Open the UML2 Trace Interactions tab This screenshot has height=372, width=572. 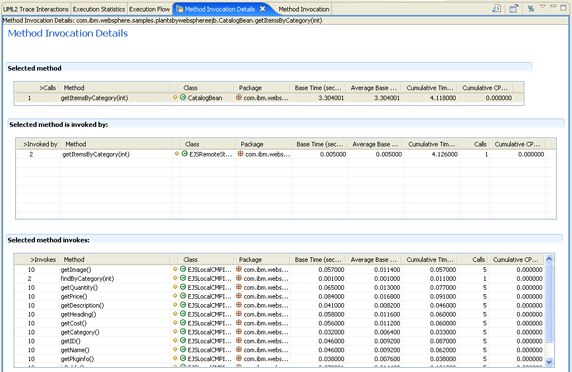[x=36, y=9]
